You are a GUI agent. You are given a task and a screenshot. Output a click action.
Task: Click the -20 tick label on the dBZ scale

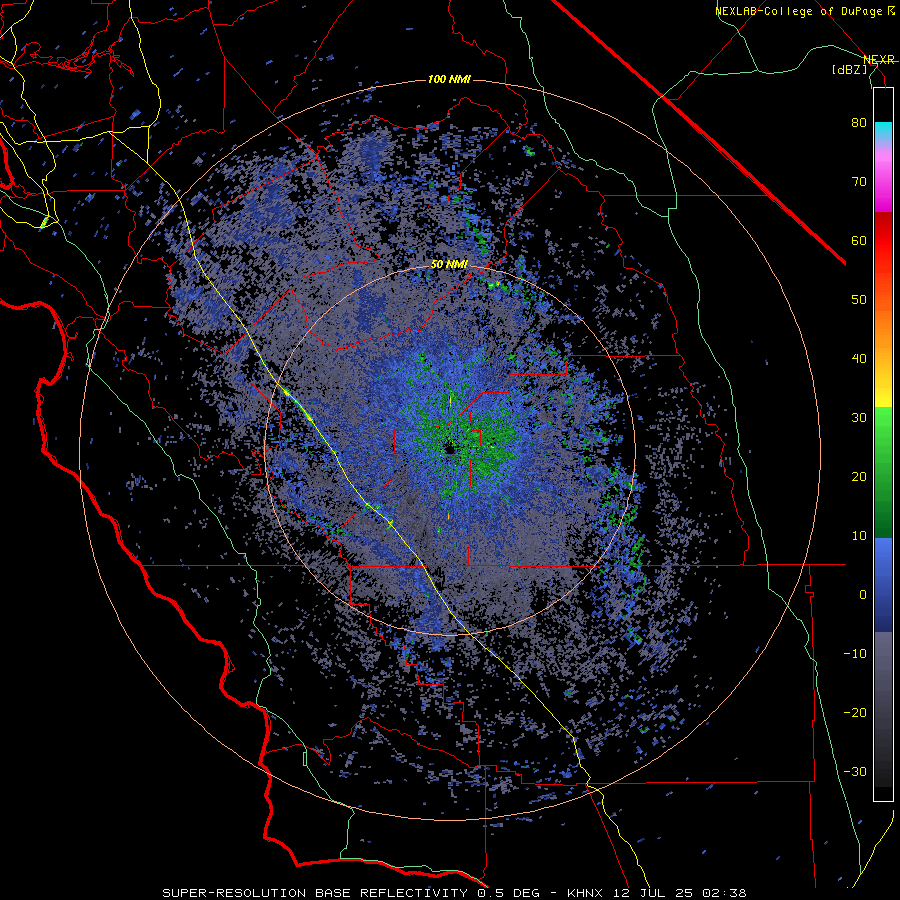855,713
